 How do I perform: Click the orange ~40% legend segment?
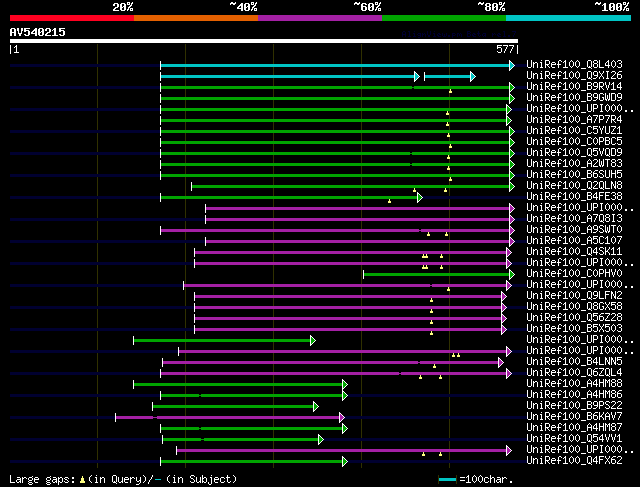tap(196, 18)
